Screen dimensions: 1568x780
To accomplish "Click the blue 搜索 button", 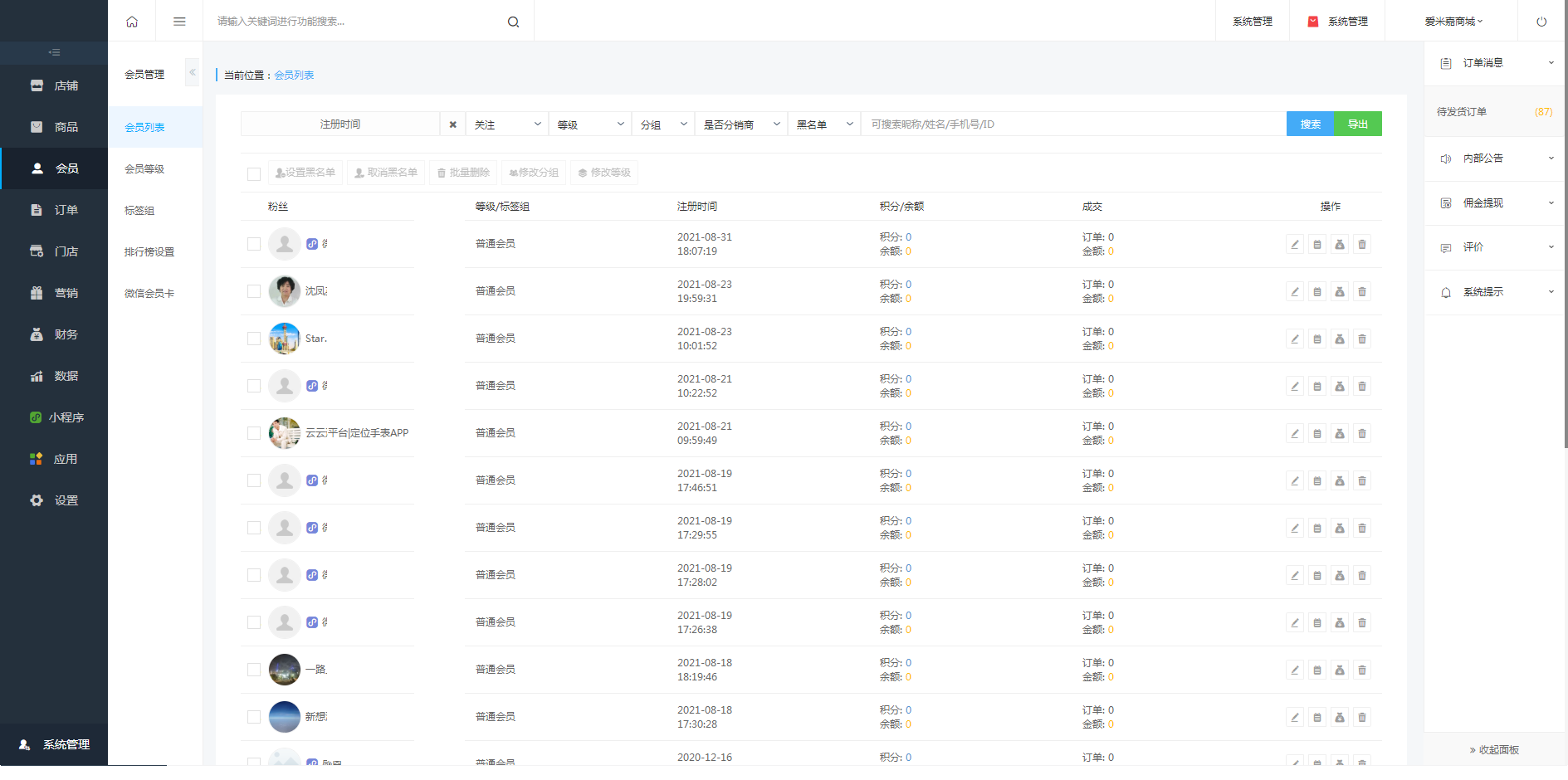I will pyautogui.click(x=1310, y=124).
